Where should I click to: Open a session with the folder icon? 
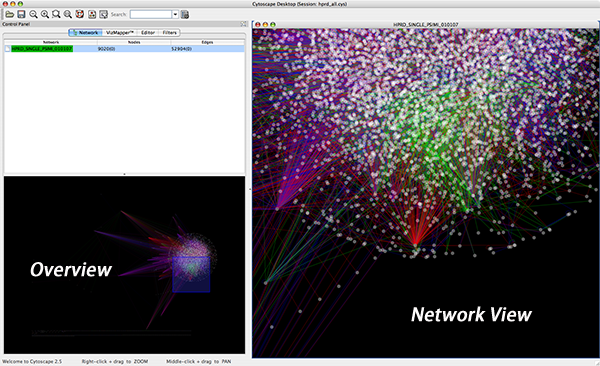10,15
